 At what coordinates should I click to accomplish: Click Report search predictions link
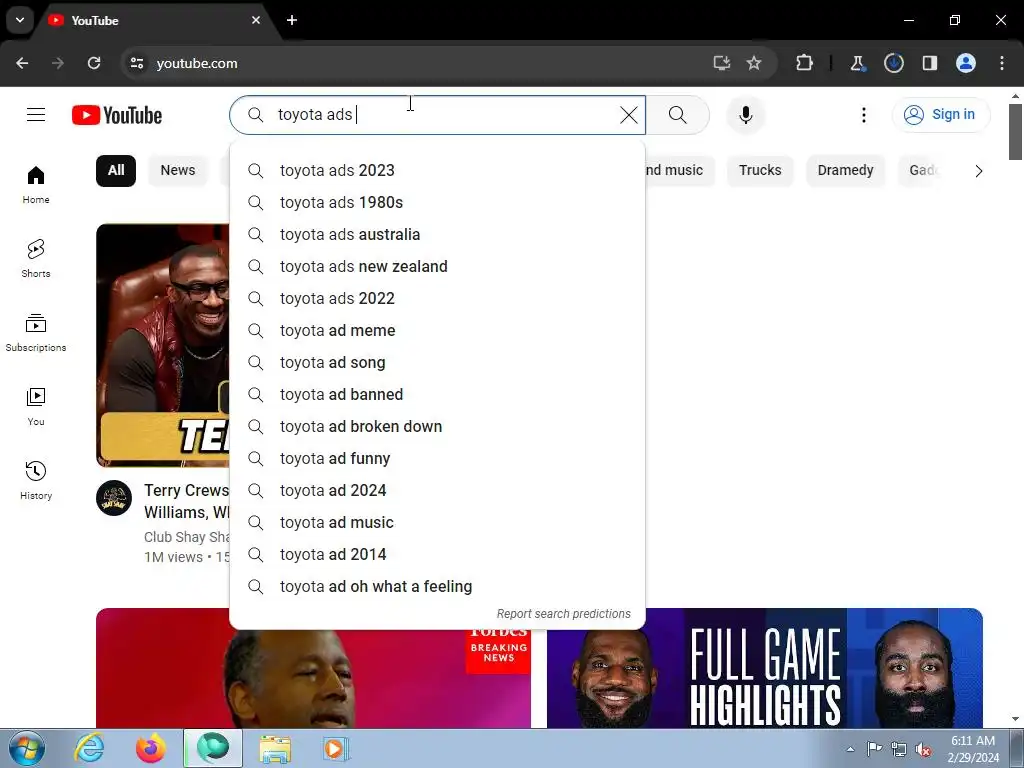(564, 614)
